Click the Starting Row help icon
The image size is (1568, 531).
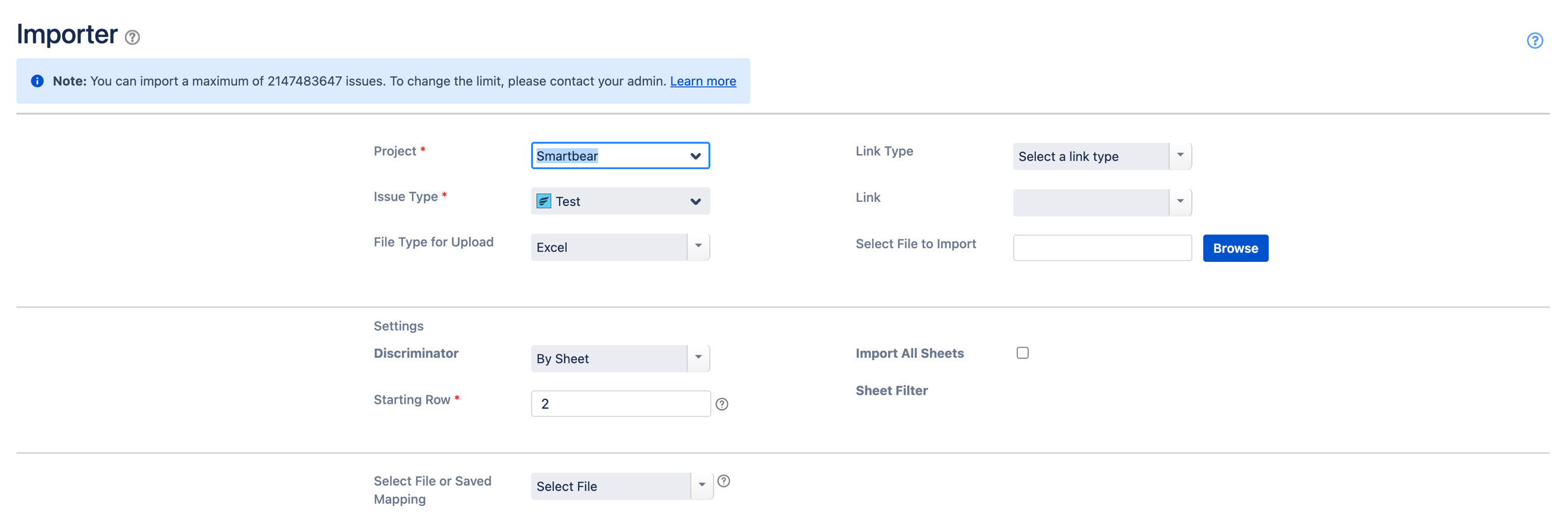(722, 404)
